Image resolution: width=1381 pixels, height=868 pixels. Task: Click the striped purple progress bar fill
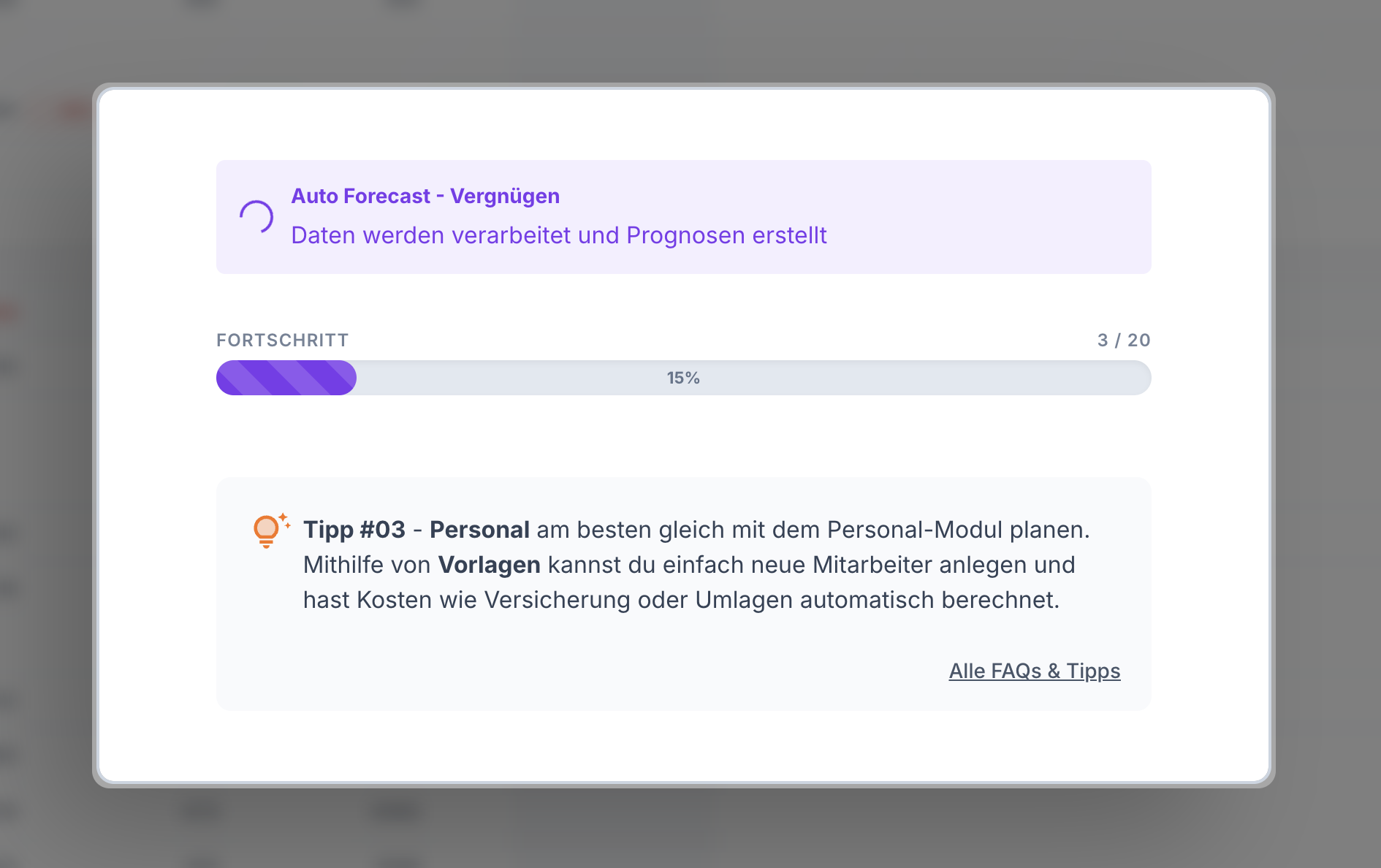(286, 378)
